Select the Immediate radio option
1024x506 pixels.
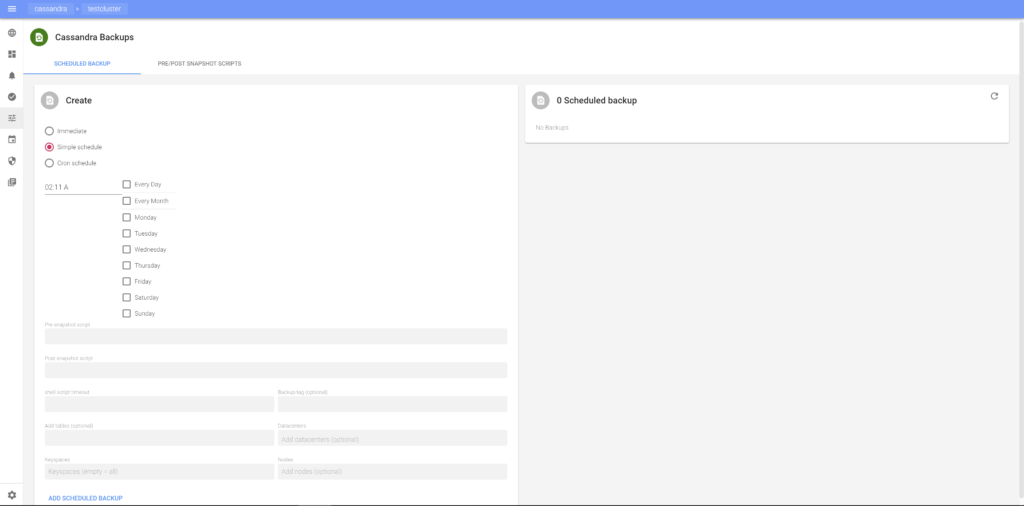click(49, 131)
